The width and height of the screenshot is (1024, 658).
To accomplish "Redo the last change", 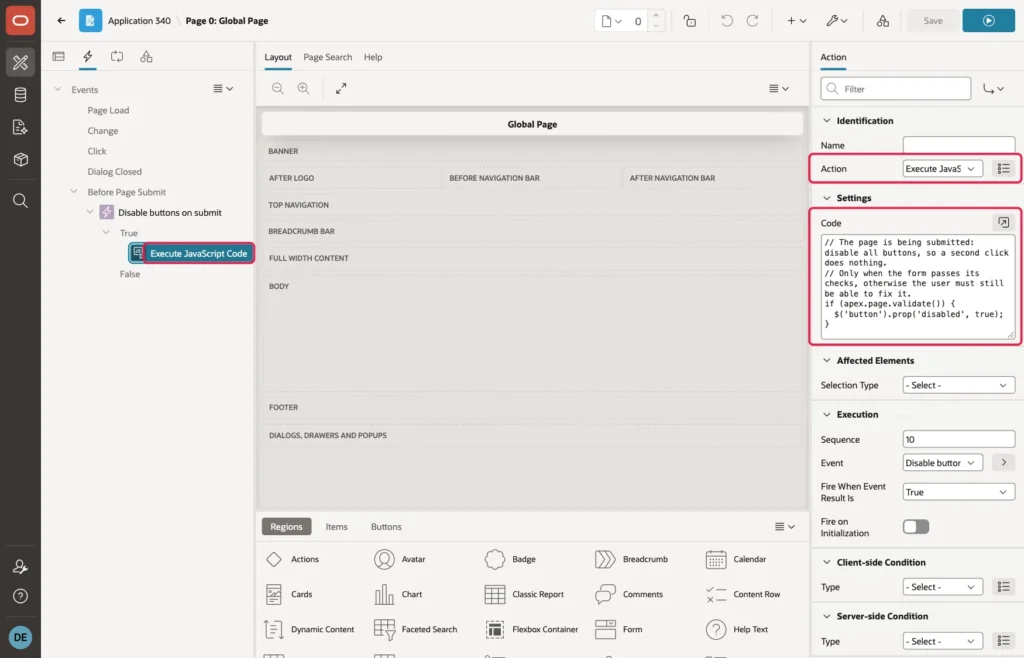I will [x=752, y=21].
